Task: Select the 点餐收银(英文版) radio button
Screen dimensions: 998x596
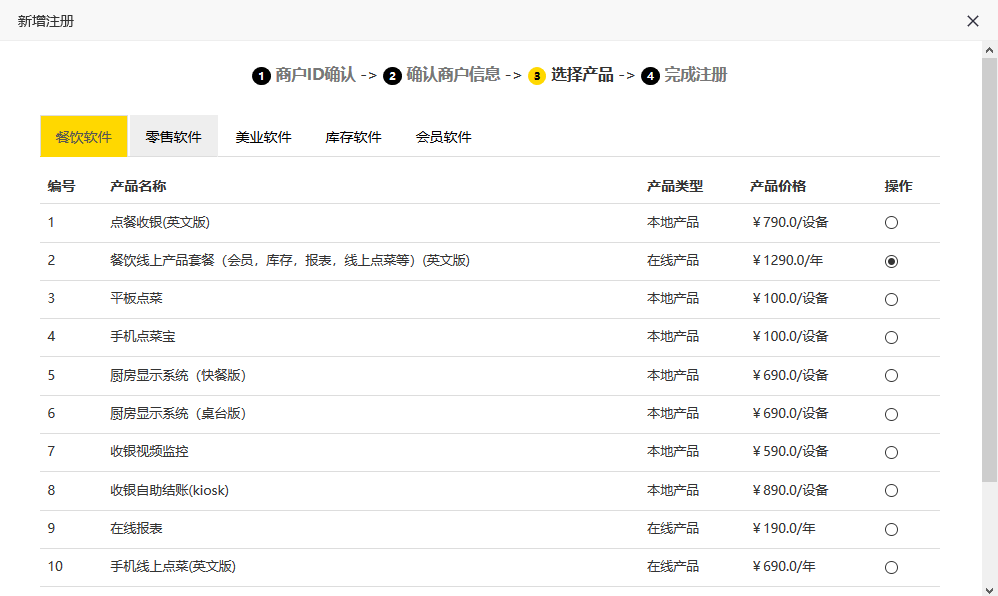Action: click(x=891, y=223)
